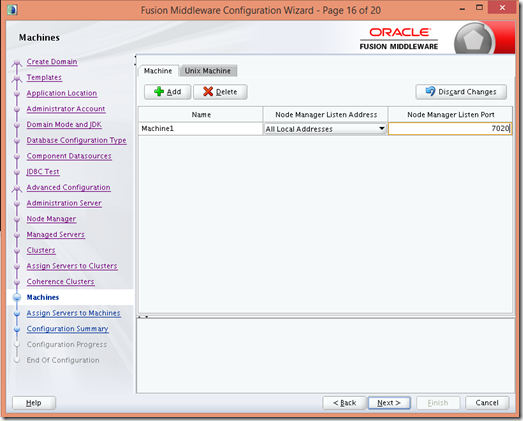This screenshot has height=421, width=523.
Task: Click the Cancel button
Action: [x=487, y=403]
